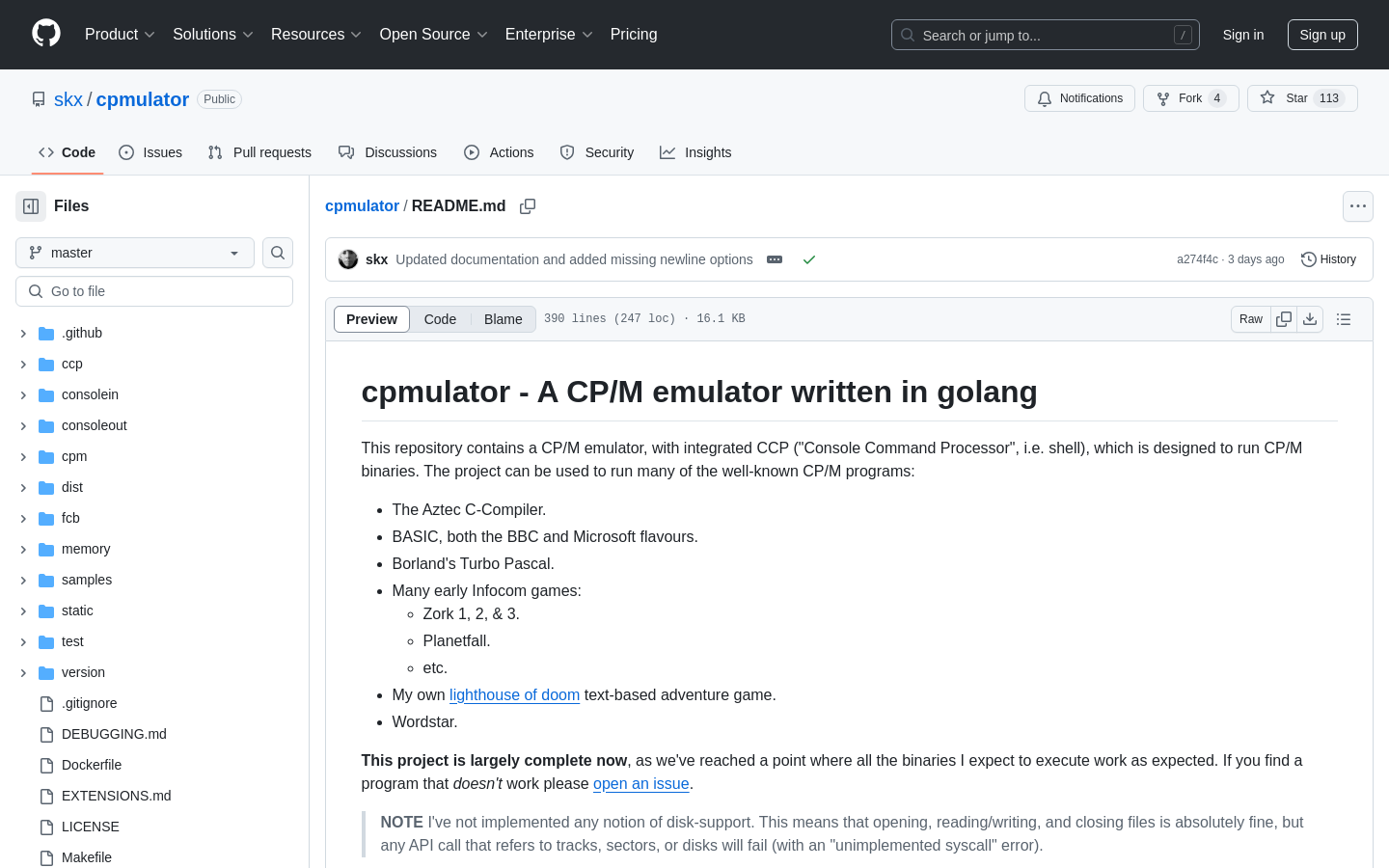View the file commit History
Image resolution: width=1389 pixels, height=868 pixels.
(x=1329, y=259)
